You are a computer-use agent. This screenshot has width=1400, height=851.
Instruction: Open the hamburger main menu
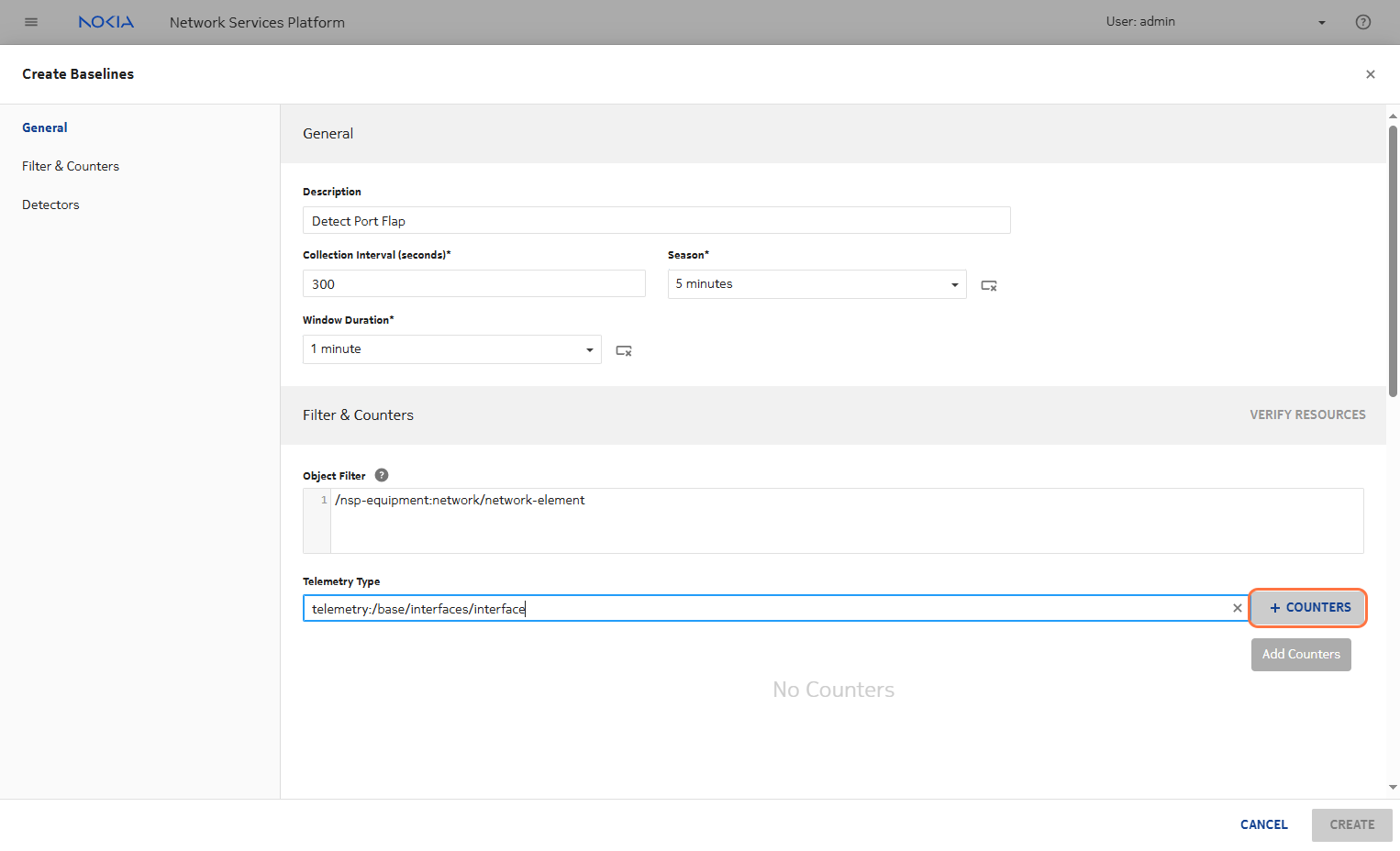(x=31, y=22)
